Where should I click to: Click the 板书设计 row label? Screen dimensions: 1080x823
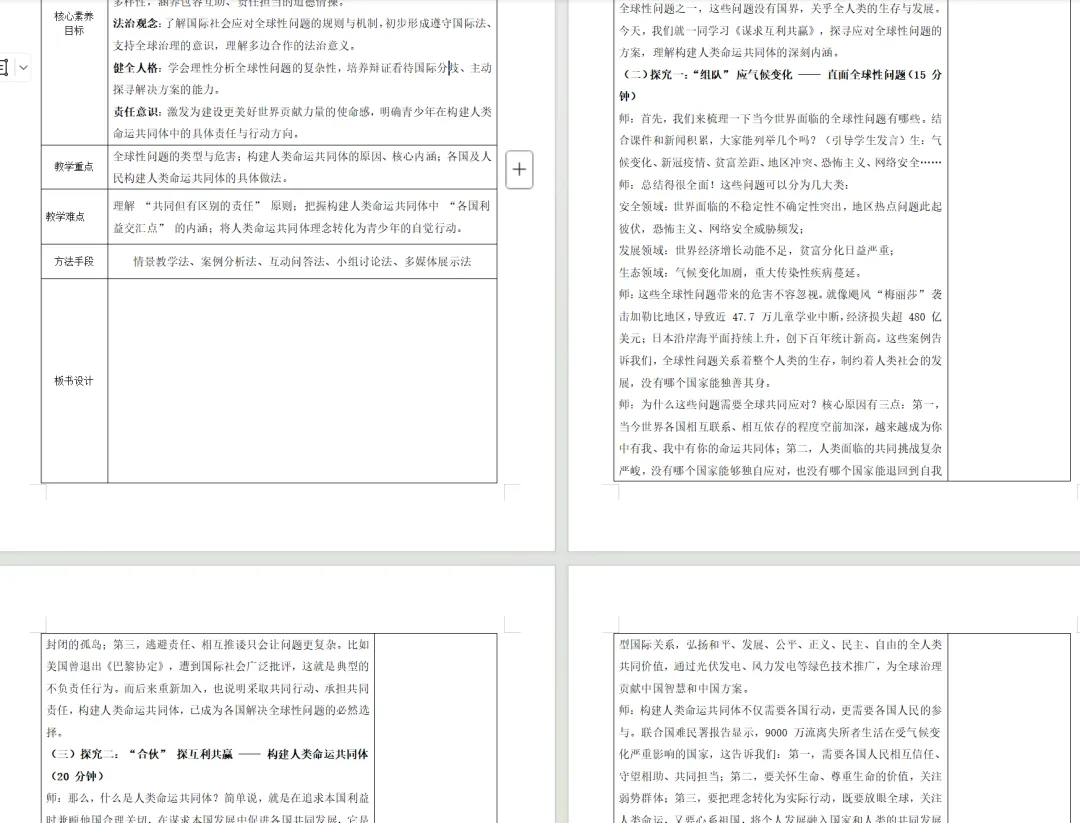[74, 381]
